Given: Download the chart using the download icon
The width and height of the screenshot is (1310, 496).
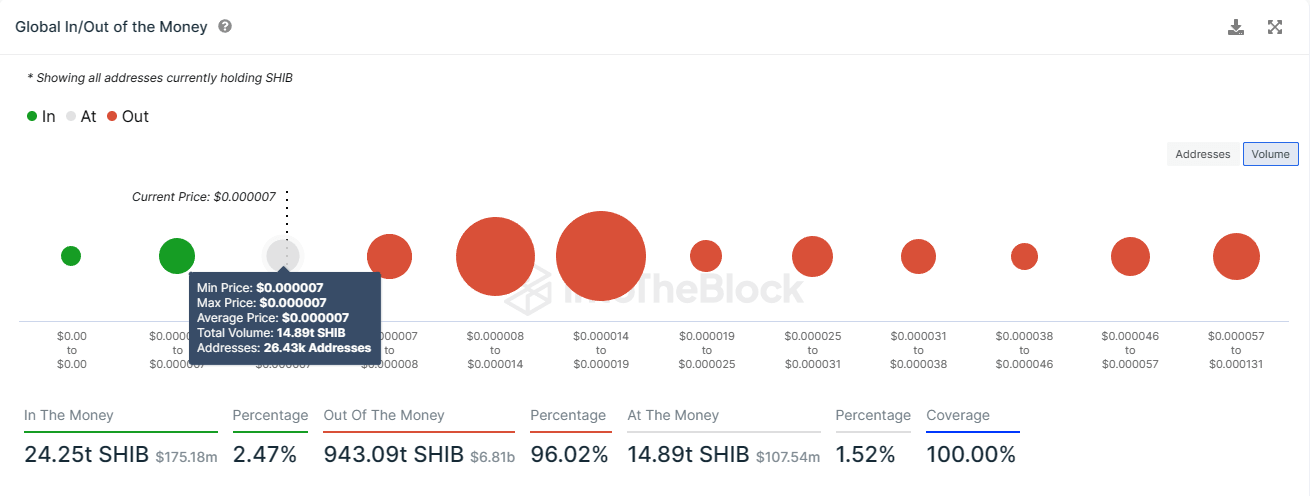Looking at the screenshot, I should [x=1236, y=27].
